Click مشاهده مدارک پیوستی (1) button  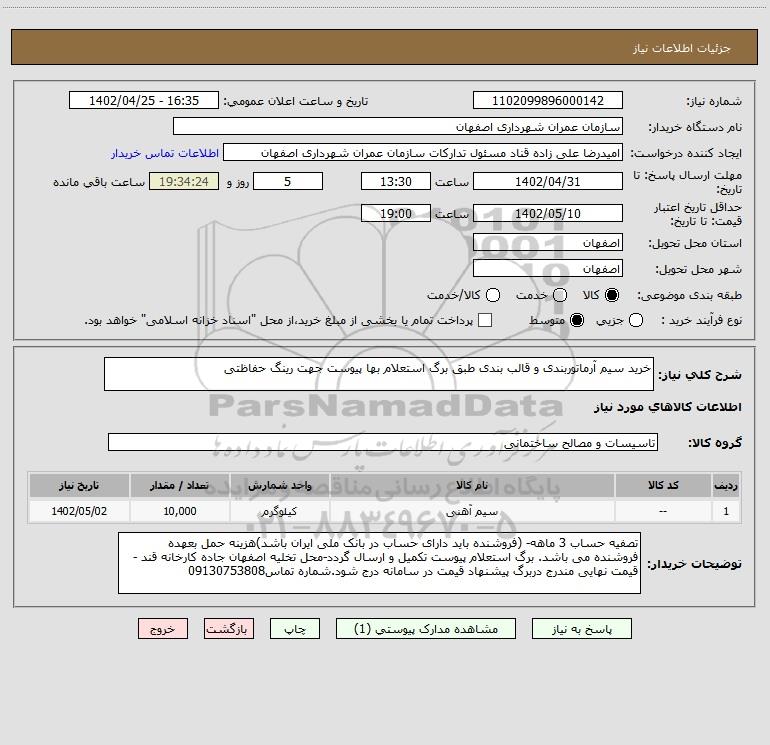[x=426, y=629]
